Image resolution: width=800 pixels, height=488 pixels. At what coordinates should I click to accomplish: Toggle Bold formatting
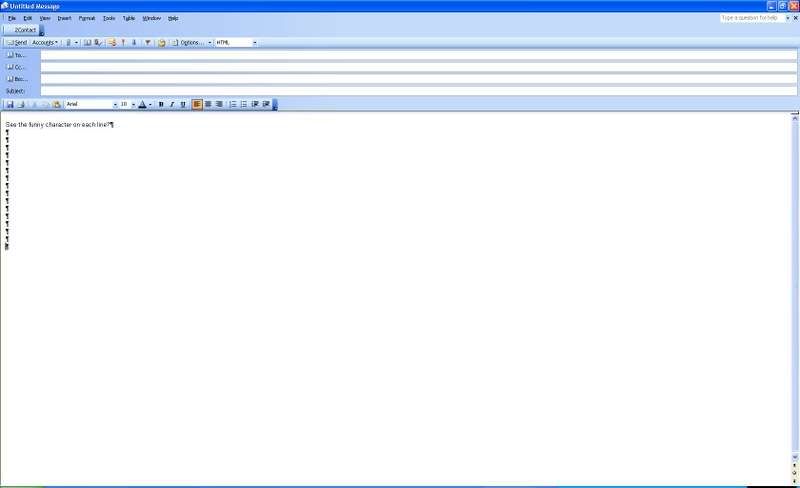pyautogui.click(x=161, y=105)
